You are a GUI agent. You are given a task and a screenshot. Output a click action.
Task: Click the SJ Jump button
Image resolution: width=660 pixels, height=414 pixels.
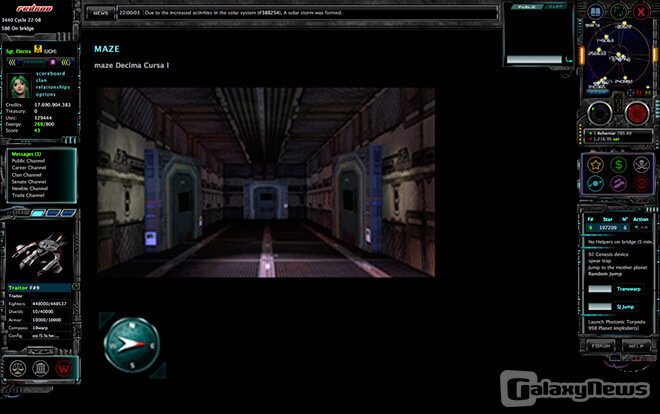pyautogui.click(x=625, y=307)
